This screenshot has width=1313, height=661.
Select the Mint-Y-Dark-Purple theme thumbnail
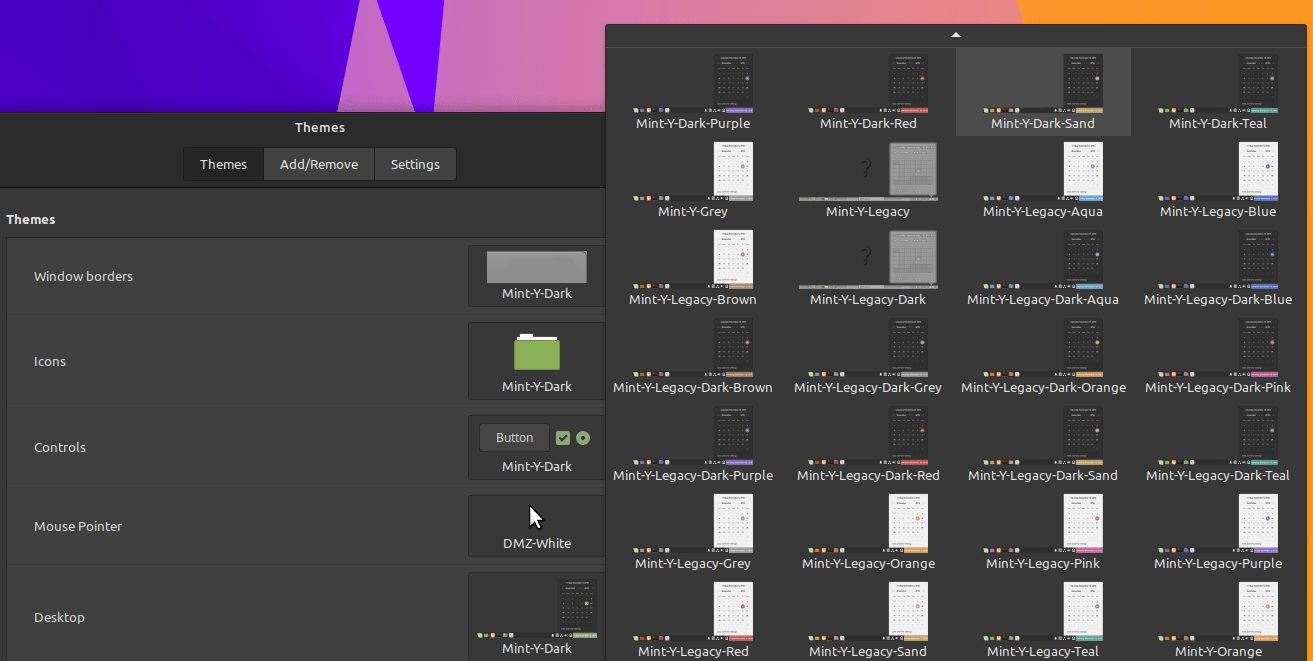click(693, 92)
